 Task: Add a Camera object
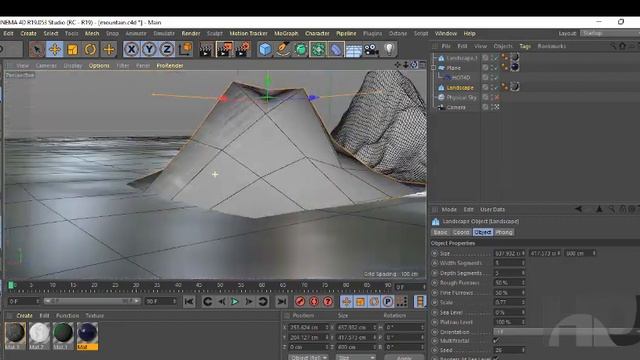point(371,49)
